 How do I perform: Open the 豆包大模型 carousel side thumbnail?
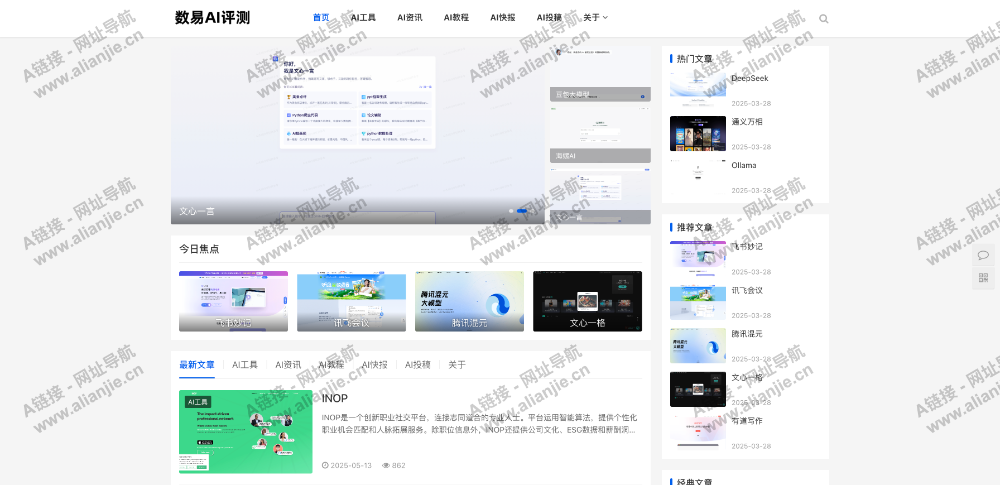click(600, 73)
